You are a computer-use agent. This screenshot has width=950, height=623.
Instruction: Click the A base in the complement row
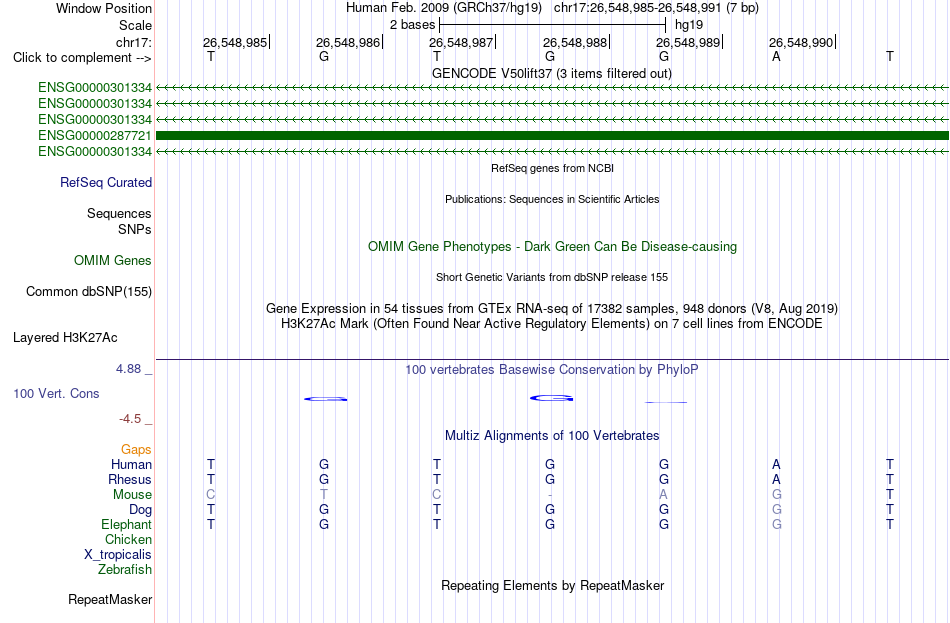pos(776,57)
